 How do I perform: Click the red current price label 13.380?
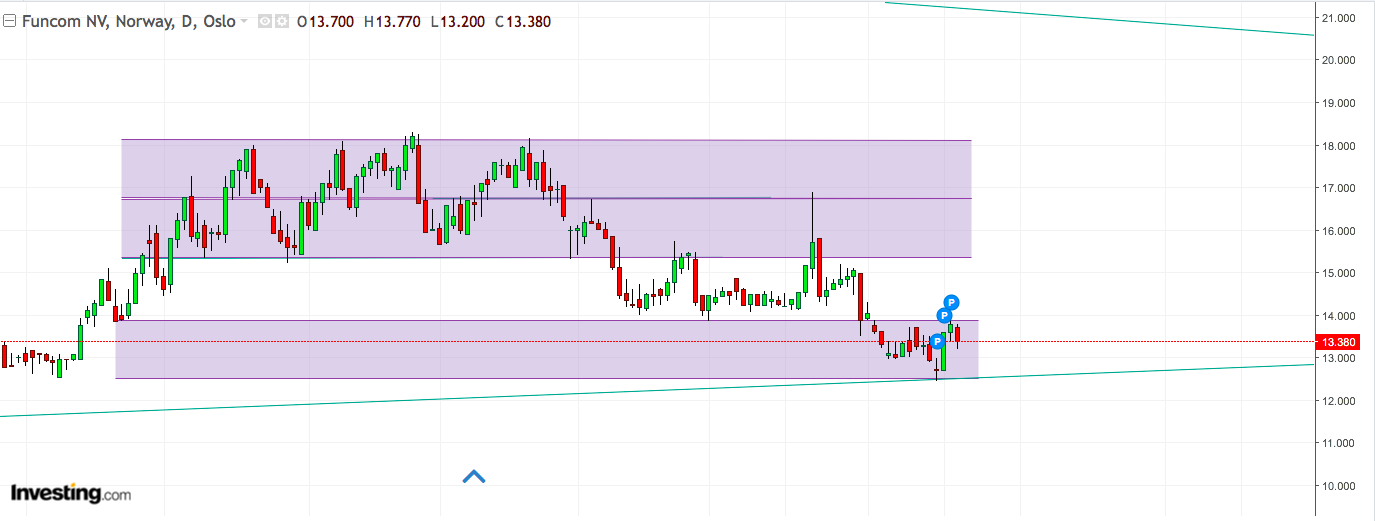tap(1337, 342)
